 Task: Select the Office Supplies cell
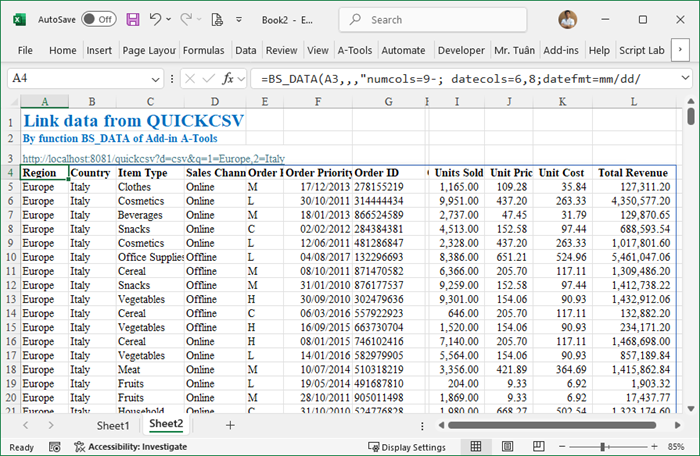coord(150,257)
